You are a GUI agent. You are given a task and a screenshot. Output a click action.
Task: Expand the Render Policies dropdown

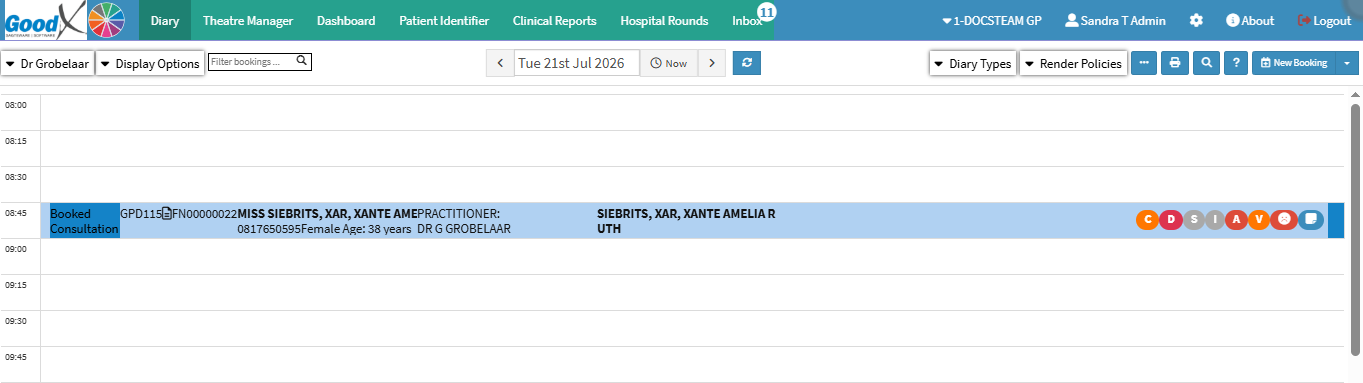1073,63
